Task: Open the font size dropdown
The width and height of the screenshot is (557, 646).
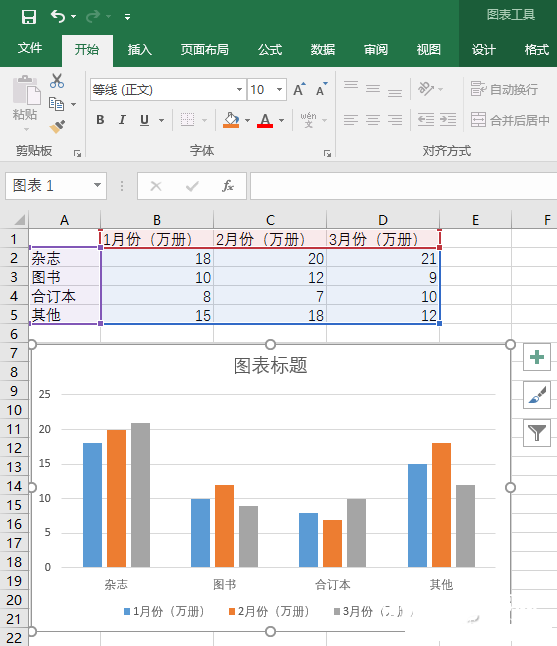Action: pyautogui.click(x=279, y=89)
